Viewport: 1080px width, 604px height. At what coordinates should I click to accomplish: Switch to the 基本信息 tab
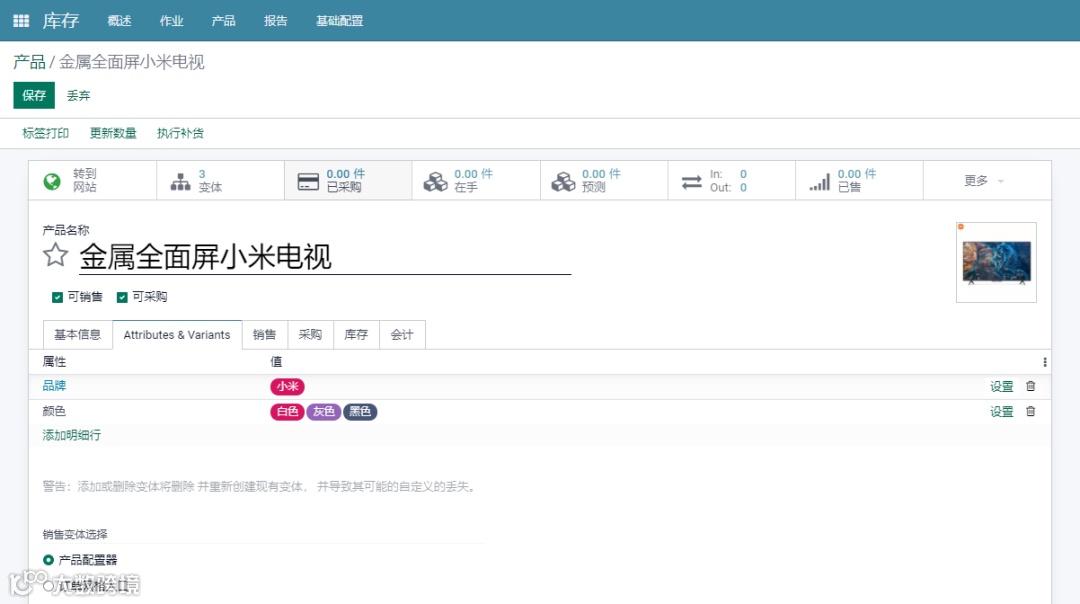[78, 335]
